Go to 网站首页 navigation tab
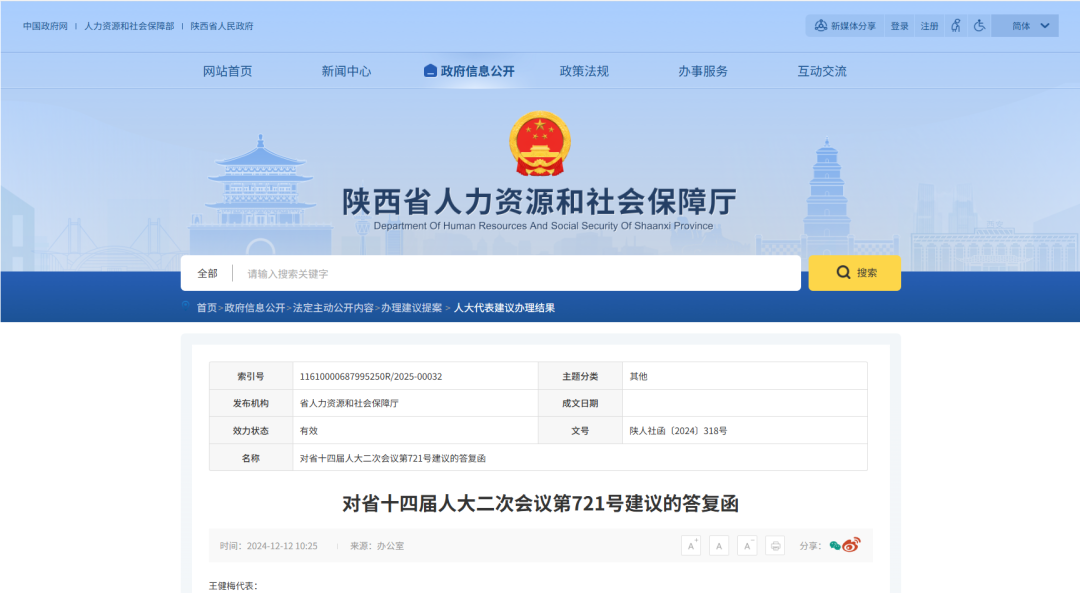 tap(227, 71)
